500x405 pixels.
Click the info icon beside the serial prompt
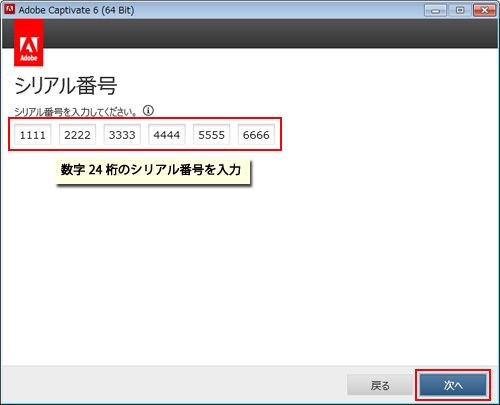(148, 110)
